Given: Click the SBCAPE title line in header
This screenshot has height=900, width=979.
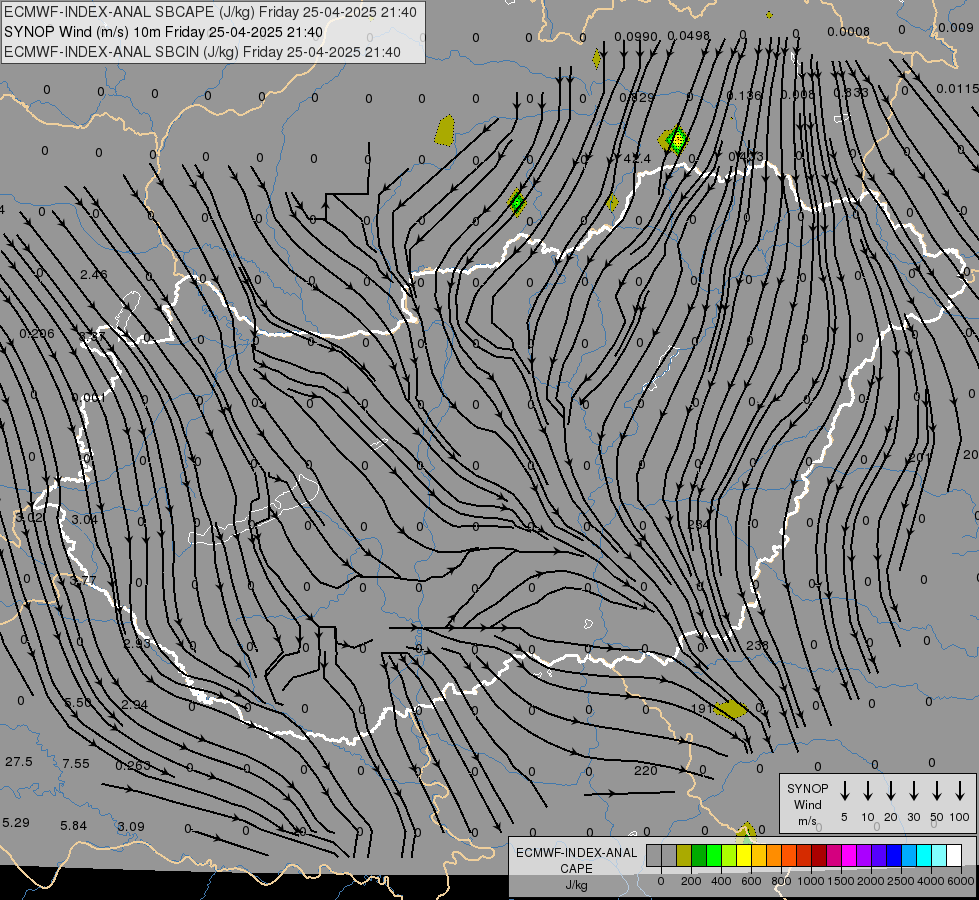Looking at the screenshot, I should pyautogui.click(x=210, y=12).
